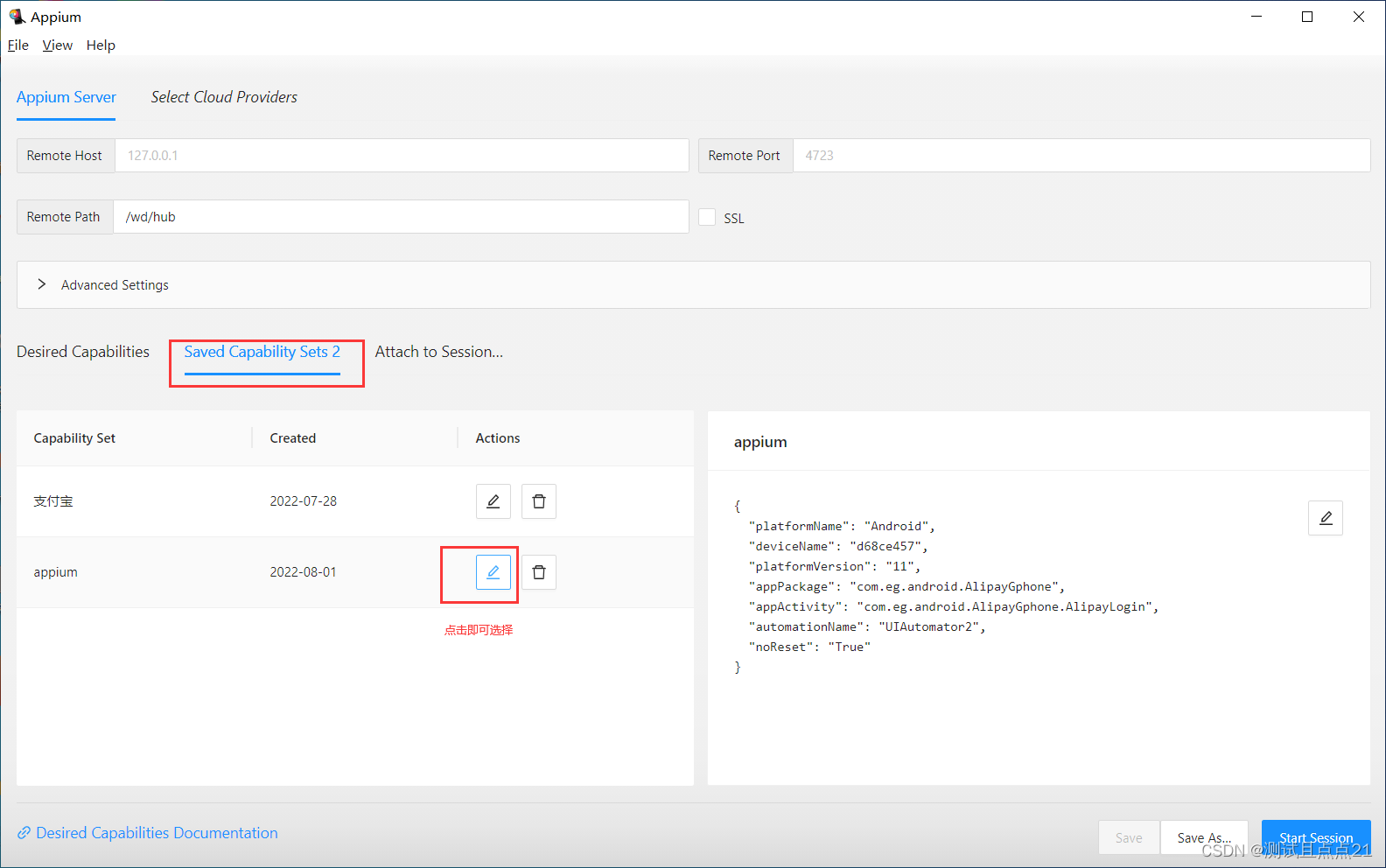Click the disabled Save button

pyautogui.click(x=1129, y=837)
